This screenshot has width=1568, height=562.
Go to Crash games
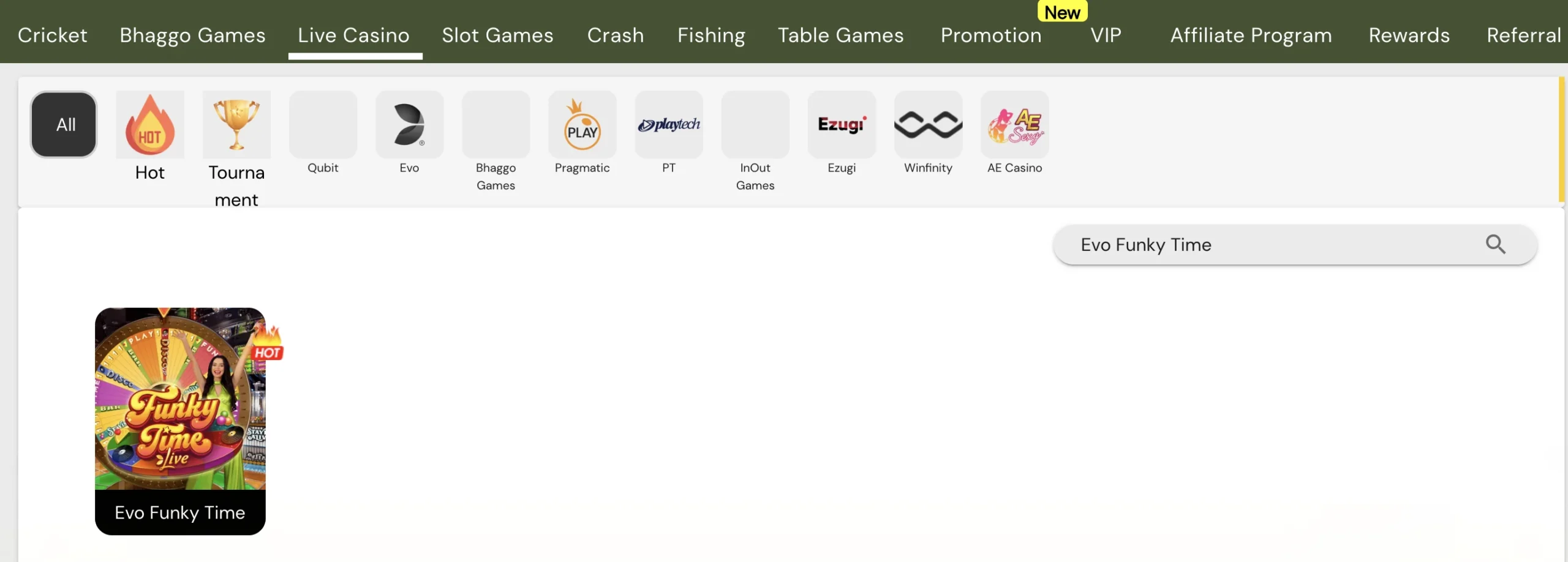(616, 35)
